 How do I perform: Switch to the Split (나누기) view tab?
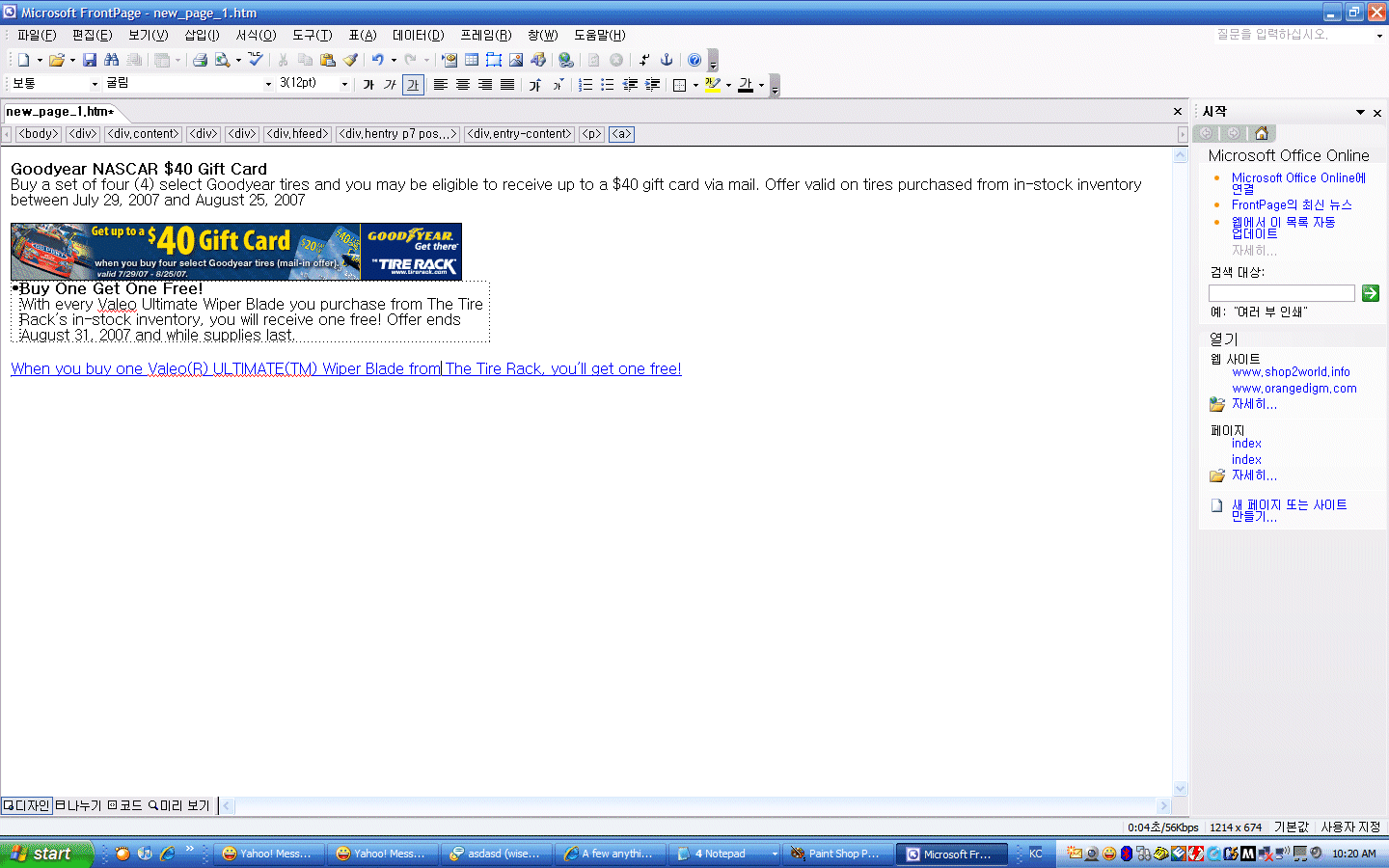(x=78, y=805)
